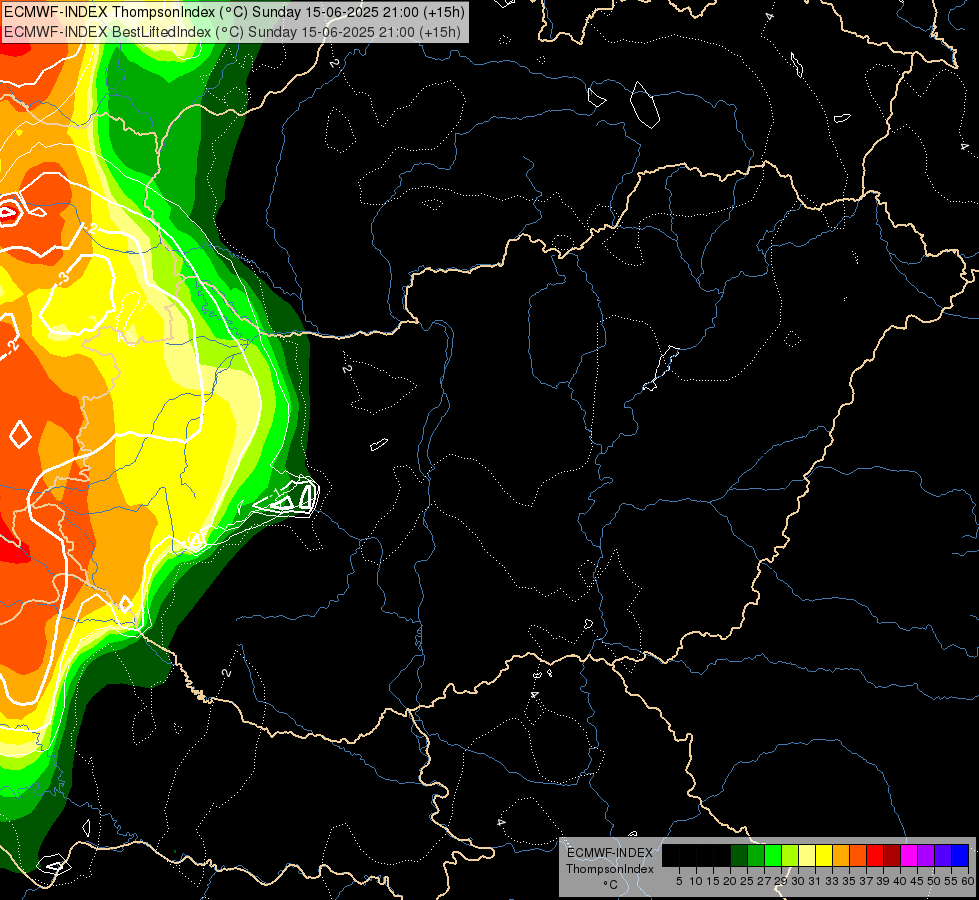Screen dimensions: 979x900
Task: Click the legend tick label 45
Action: point(917,881)
